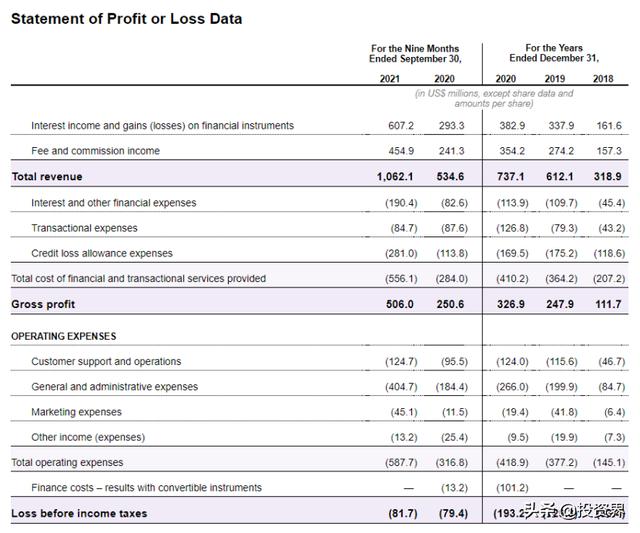This screenshot has height=533, width=640.
Task: Click the Statement of Profit or Loss Data heading
Action: pyautogui.click(x=126, y=19)
